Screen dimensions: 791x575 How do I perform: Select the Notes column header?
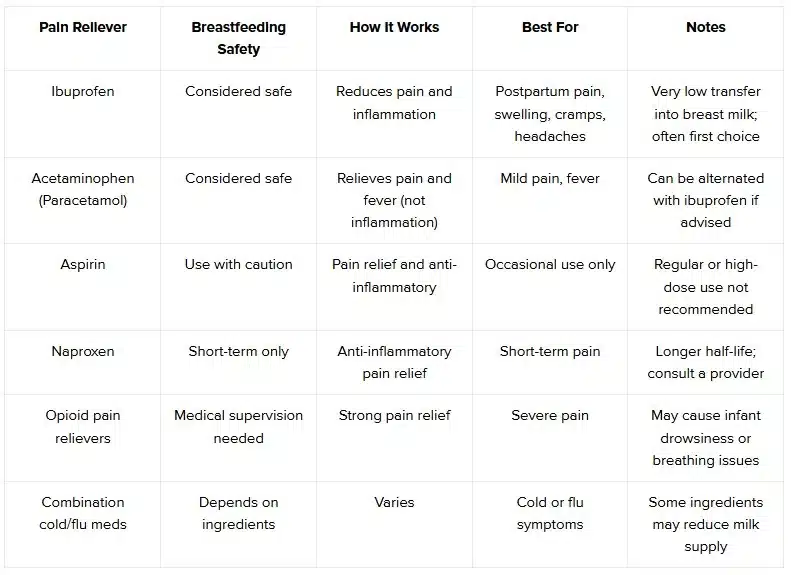pyautogui.click(x=706, y=27)
